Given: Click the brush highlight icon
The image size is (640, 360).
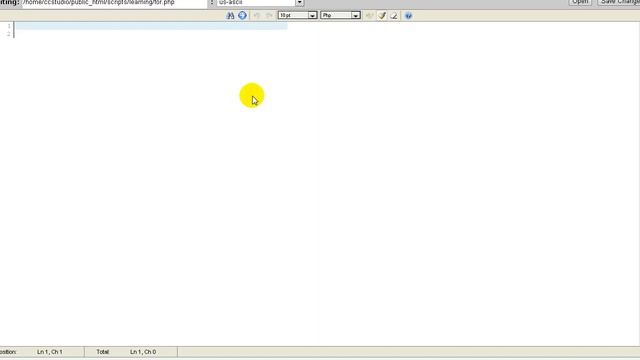Looking at the screenshot, I should pyautogui.click(x=382, y=16).
